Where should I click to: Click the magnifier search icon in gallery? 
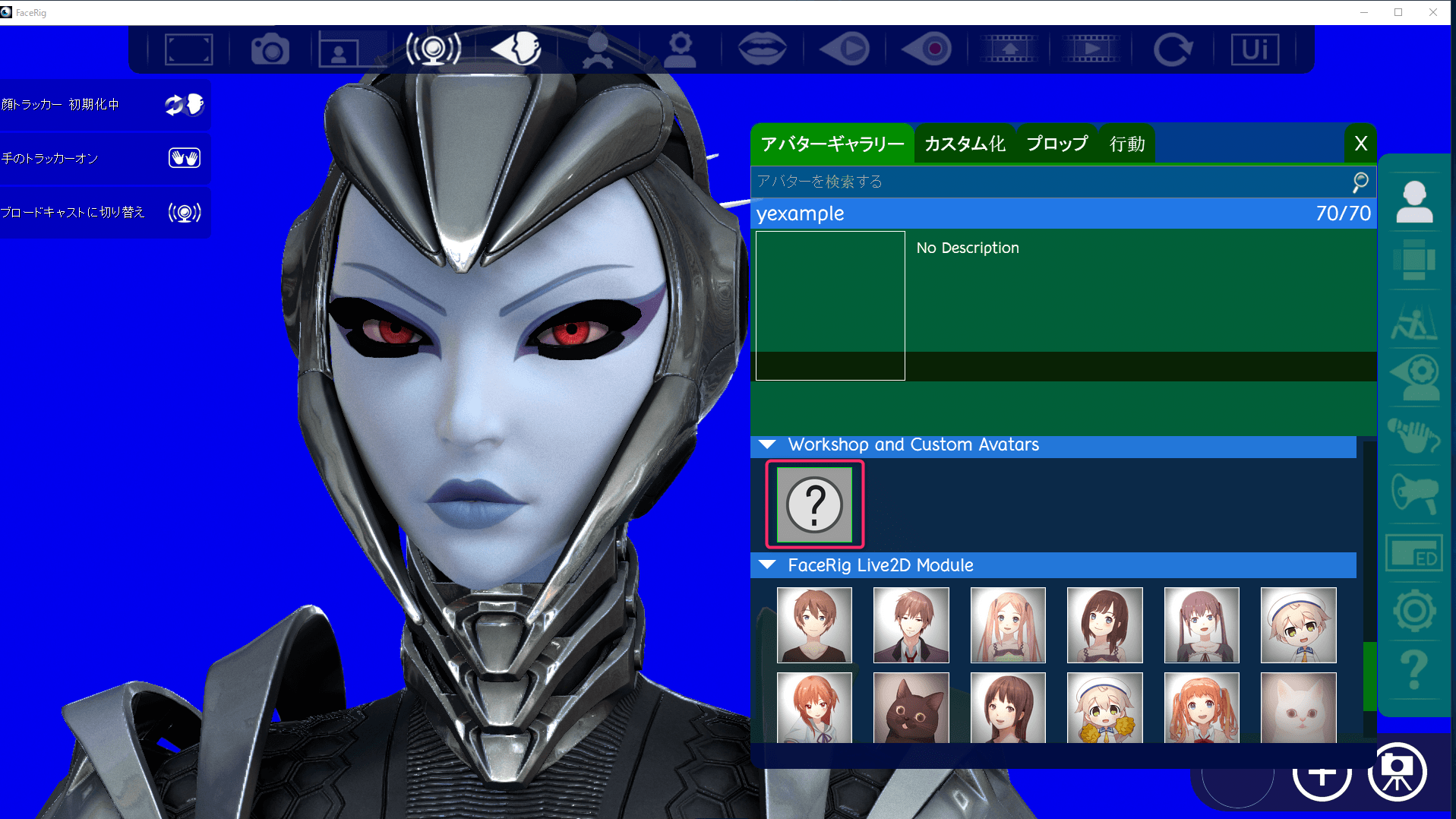pyautogui.click(x=1360, y=182)
